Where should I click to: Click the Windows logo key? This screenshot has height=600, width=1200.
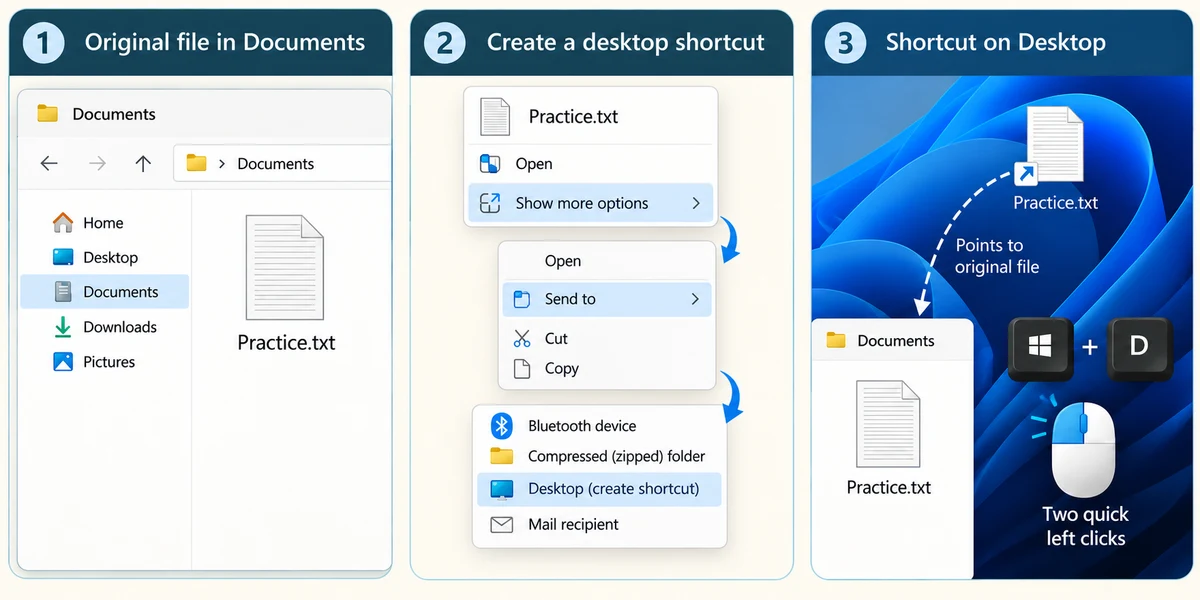tap(1040, 348)
